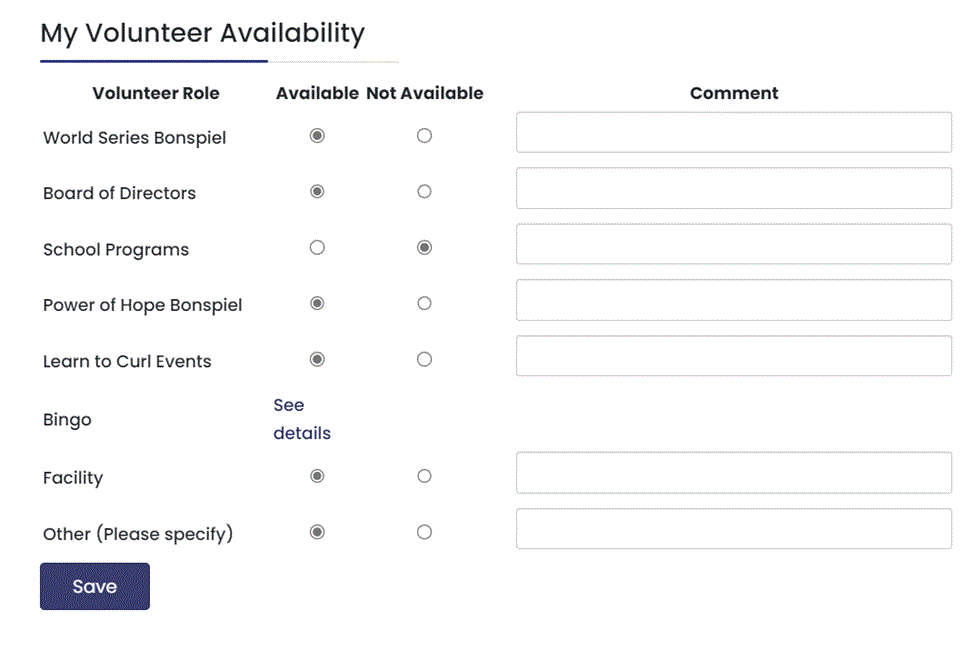Select Available for Board of Directors
Screen dimensions: 975x671
(x=317, y=191)
